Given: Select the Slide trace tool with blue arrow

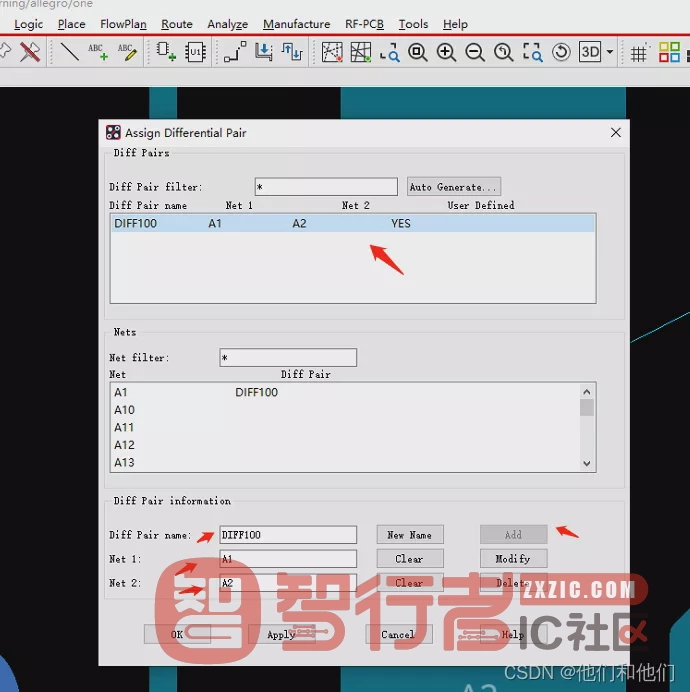Looking at the screenshot, I should [264, 52].
